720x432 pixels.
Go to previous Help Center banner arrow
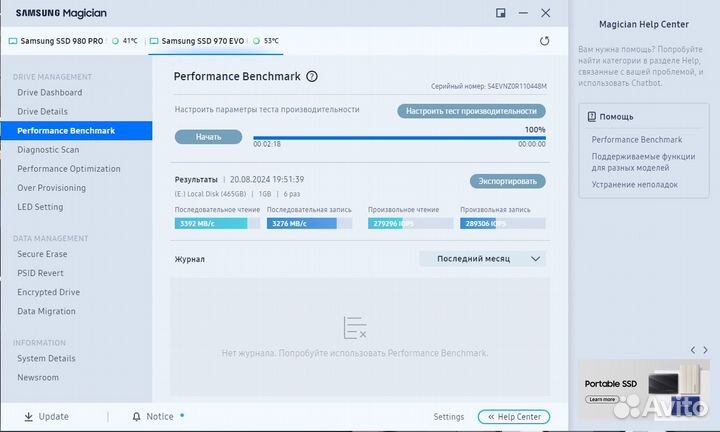point(693,350)
